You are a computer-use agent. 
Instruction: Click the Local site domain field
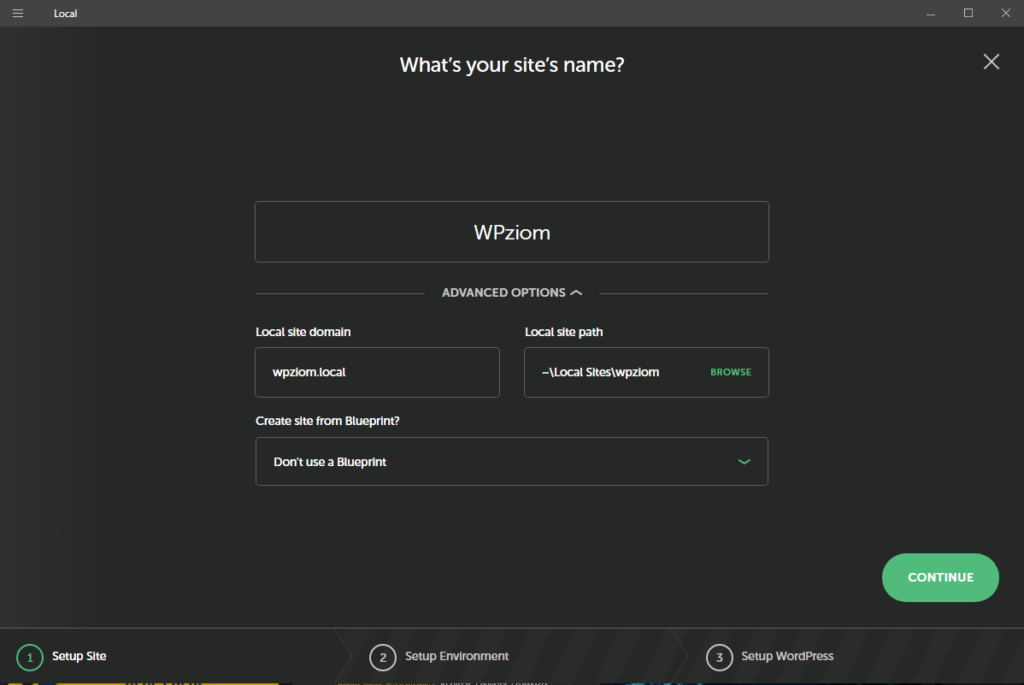[377, 372]
